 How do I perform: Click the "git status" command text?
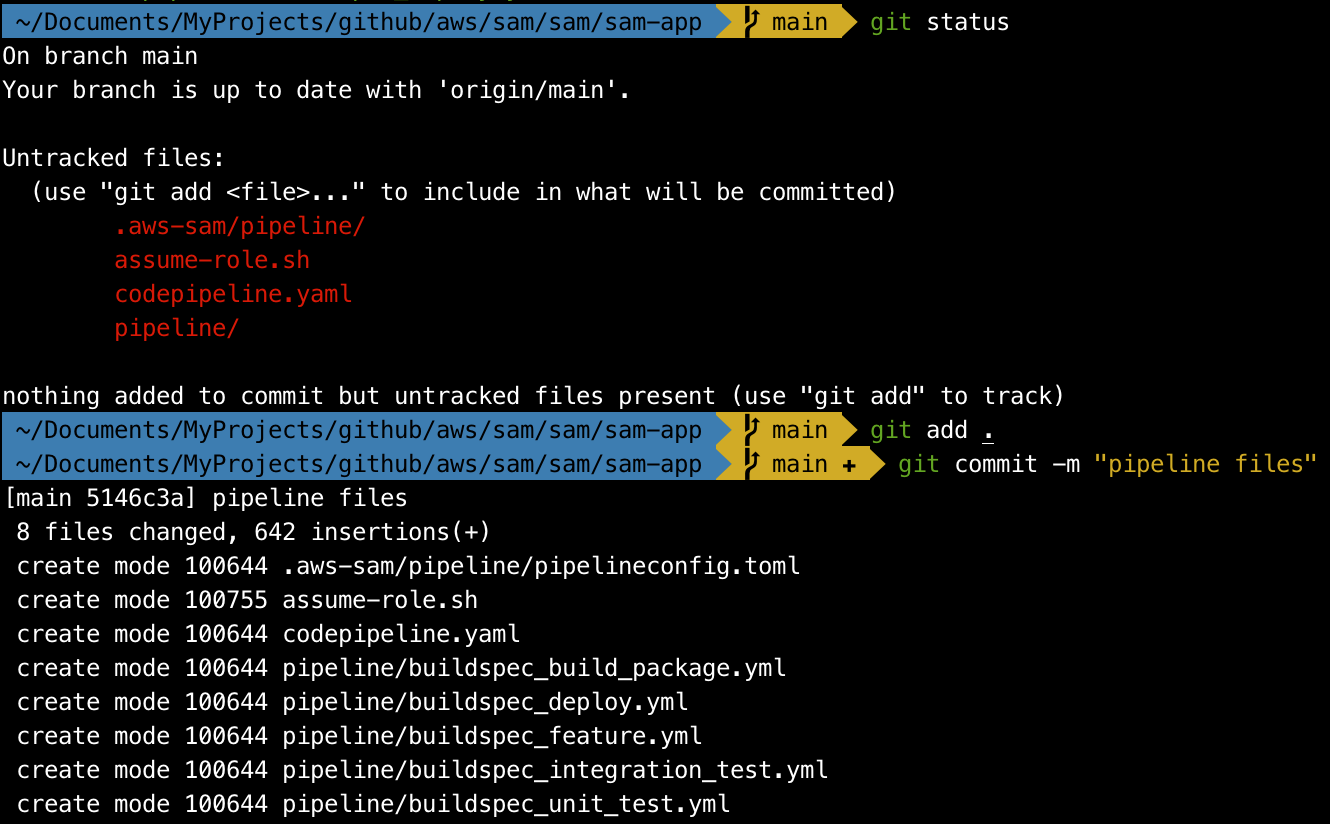(939, 22)
